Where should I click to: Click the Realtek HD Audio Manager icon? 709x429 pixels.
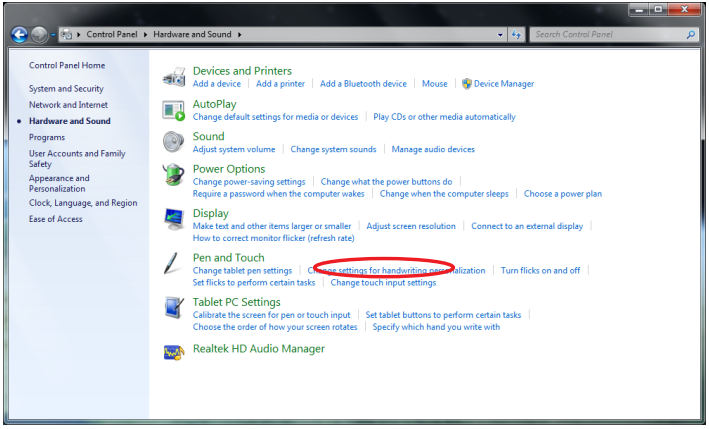[174, 352]
